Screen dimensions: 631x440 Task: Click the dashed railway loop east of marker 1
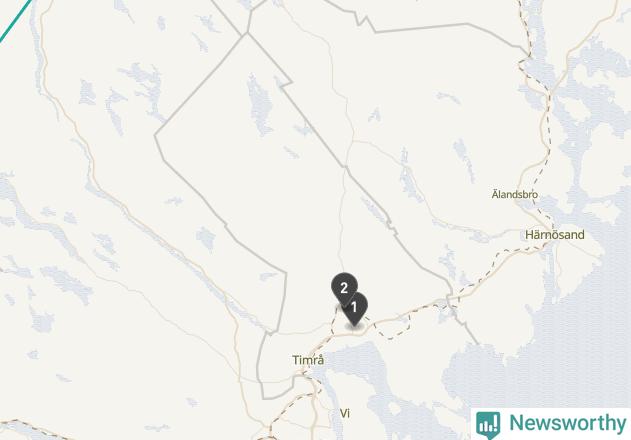coord(392,328)
